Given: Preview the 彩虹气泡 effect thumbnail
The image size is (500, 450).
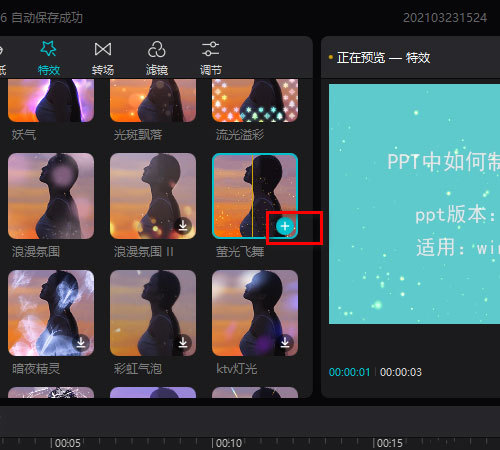Looking at the screenshot, I should coord(153,313).
